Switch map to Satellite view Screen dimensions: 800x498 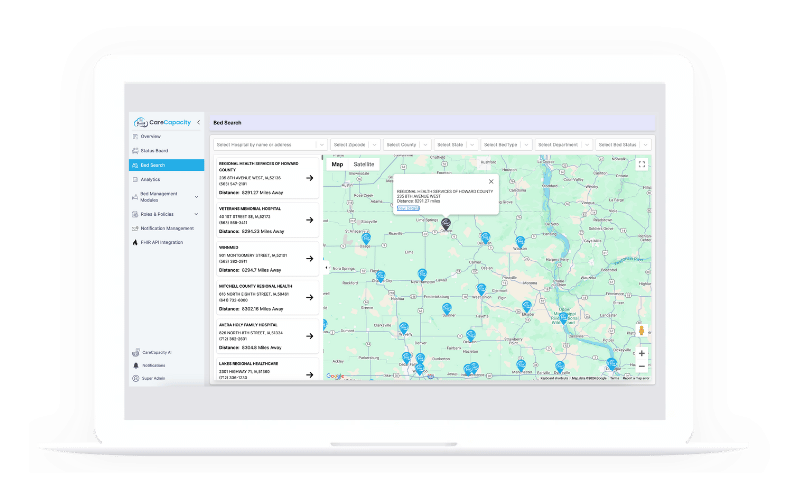[364, 163]
